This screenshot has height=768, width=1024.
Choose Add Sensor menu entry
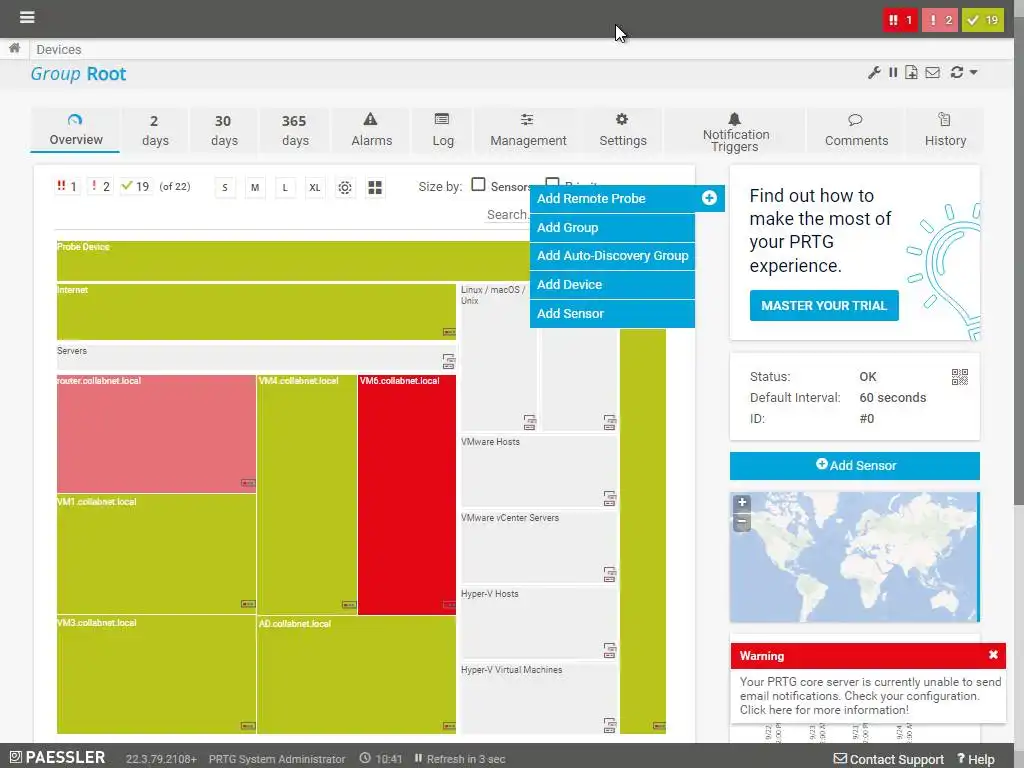(612, 313)
